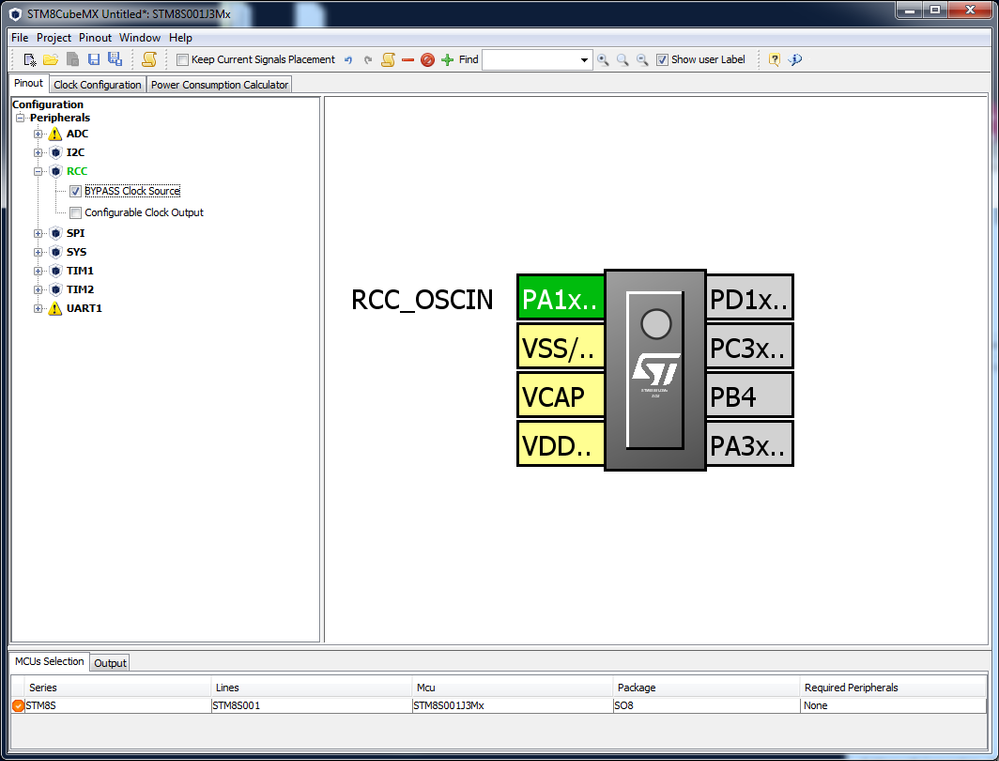The width and height of the screenshot is (999, 761).
Task: Click the VDD pin on chip
Action: [x=560, y=444]
